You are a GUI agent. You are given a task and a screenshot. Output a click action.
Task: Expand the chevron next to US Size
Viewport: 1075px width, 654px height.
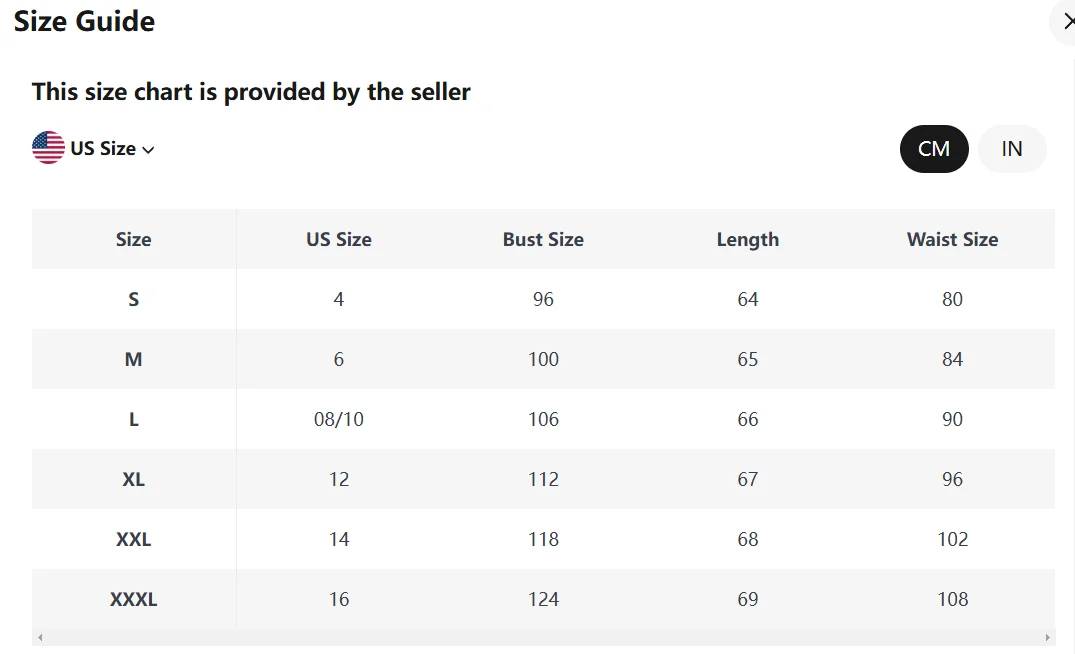pyautogui.click(x=148, y=149)
